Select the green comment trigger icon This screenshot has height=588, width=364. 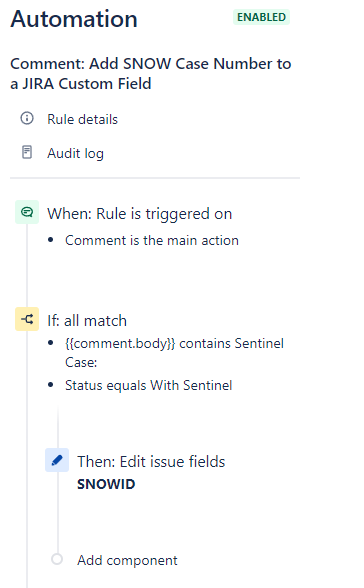27,212
